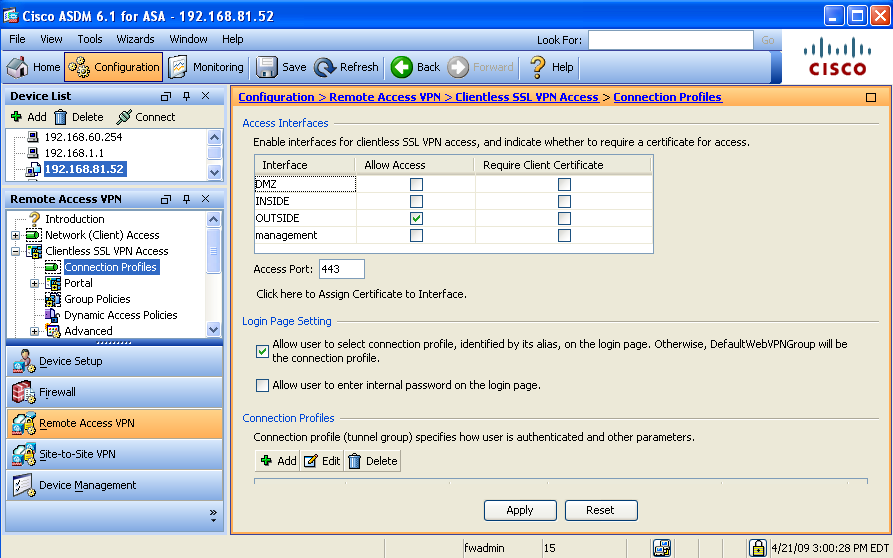Open the Window menu
This screenshot has width=893, height=558.
pos(189,39)
